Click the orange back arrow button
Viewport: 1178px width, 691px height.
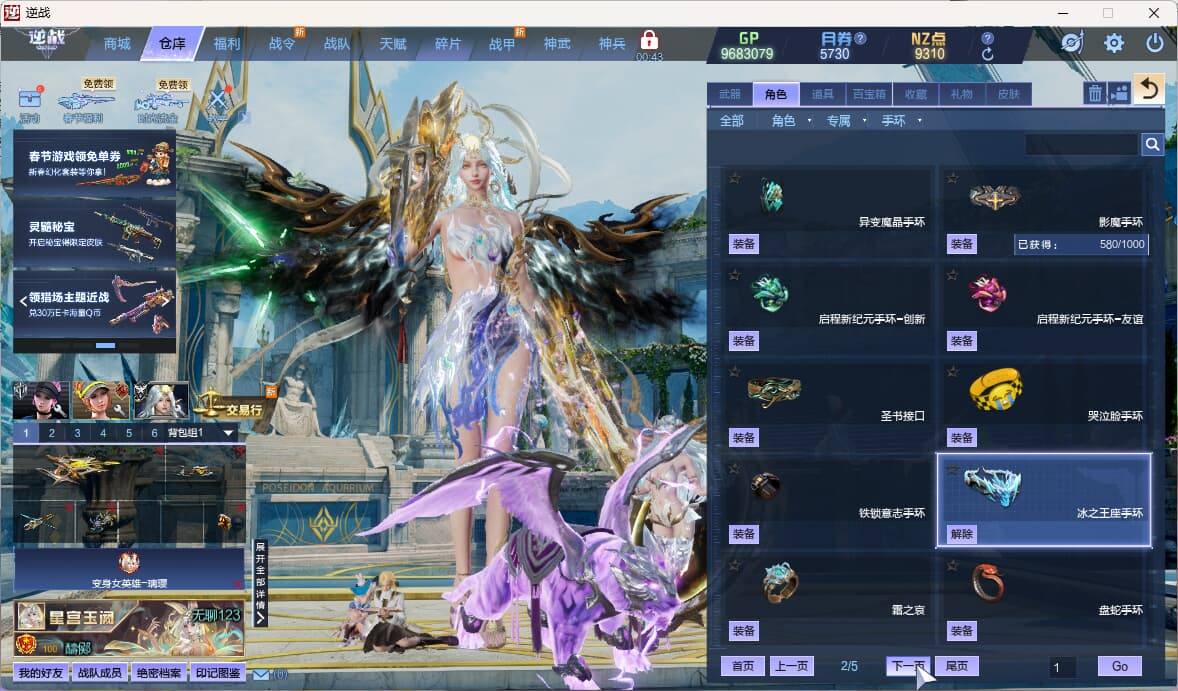pyautogui.click(x=1149, y=89)
